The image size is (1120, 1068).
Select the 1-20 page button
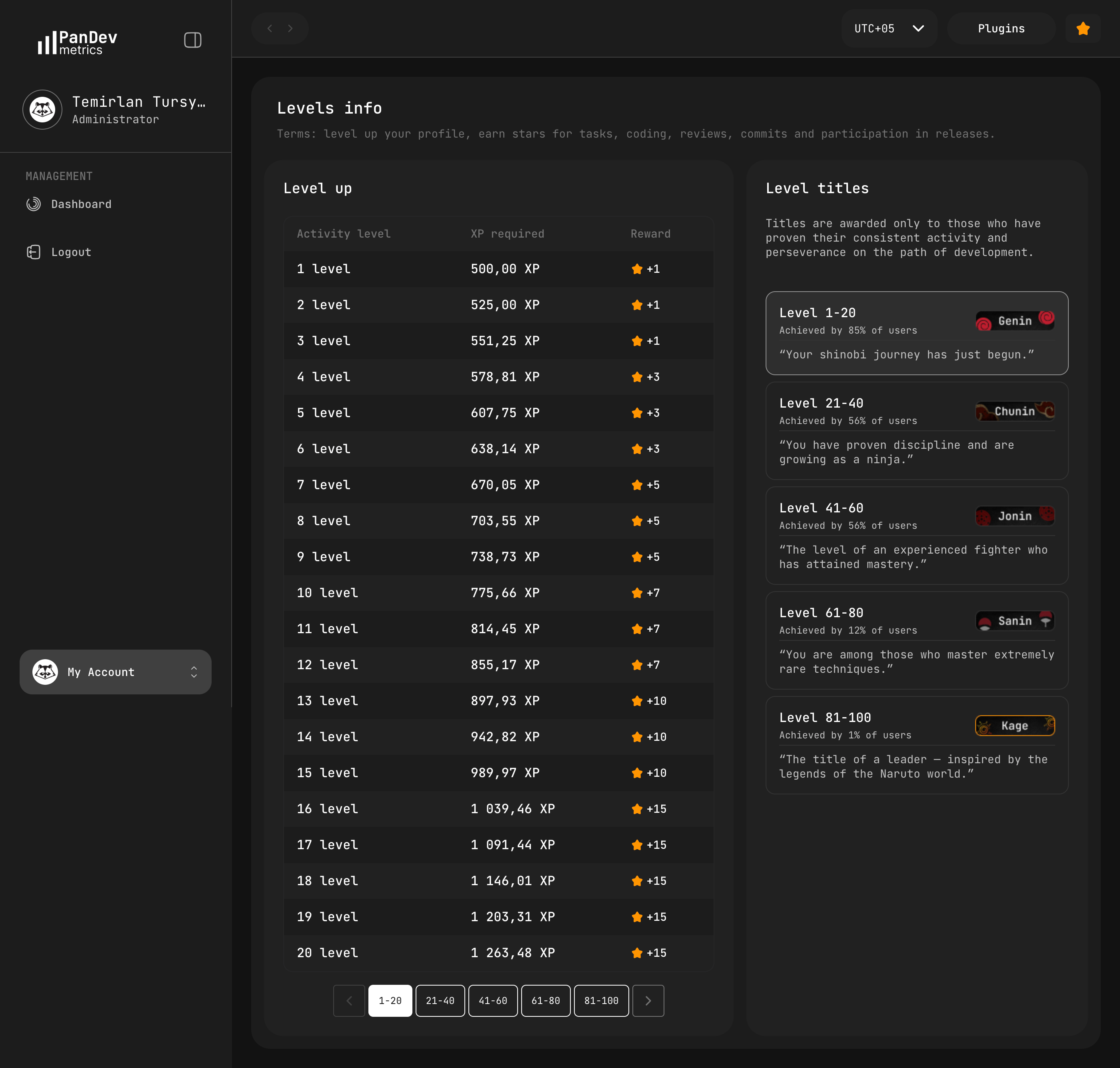(390, 1001)
